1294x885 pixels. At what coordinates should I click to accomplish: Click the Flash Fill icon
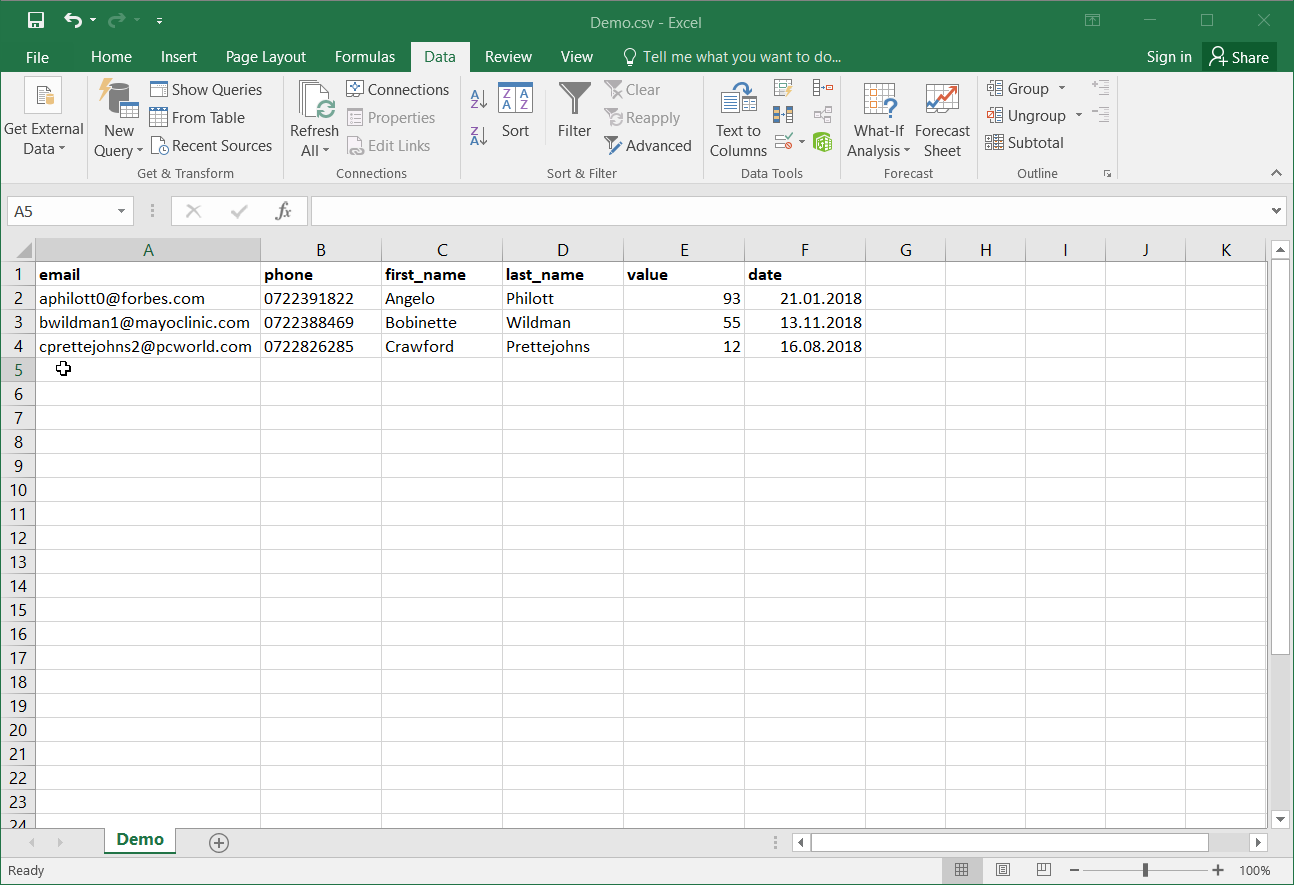tap(783, 89)
